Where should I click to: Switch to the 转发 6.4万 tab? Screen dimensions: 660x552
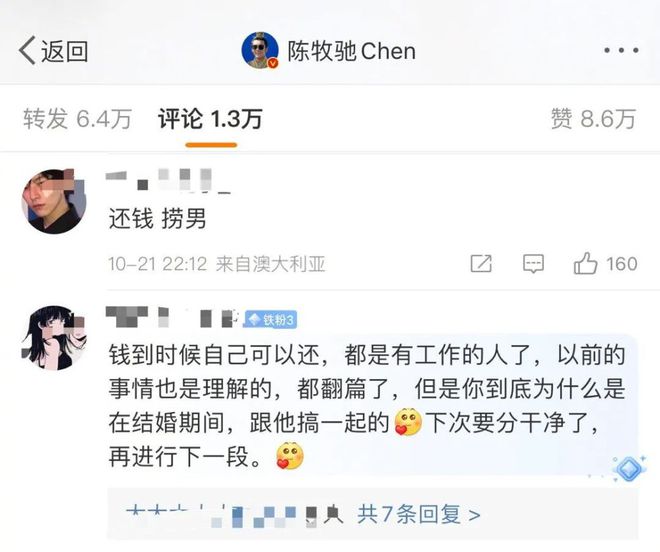click(x=77, y=119)
